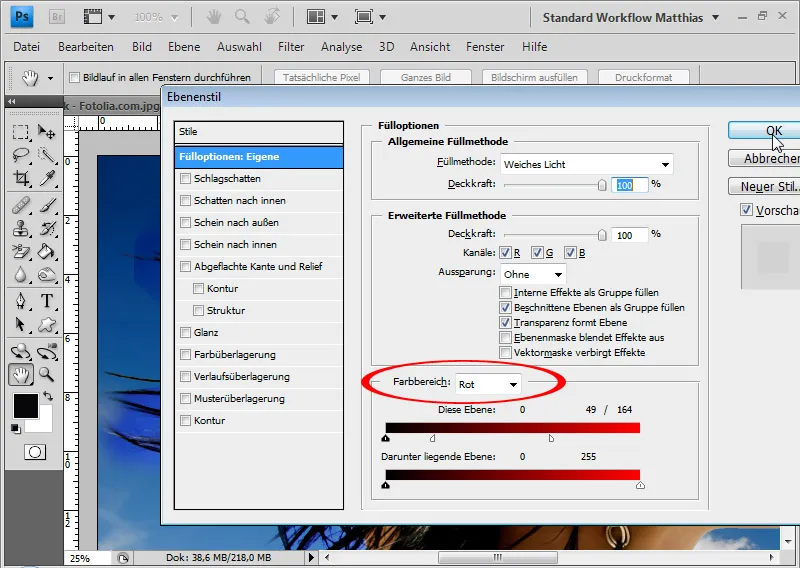Select the Zoom magnifier in the toolbox
This screenshot has width=800, height=568.
click(46, 375)
